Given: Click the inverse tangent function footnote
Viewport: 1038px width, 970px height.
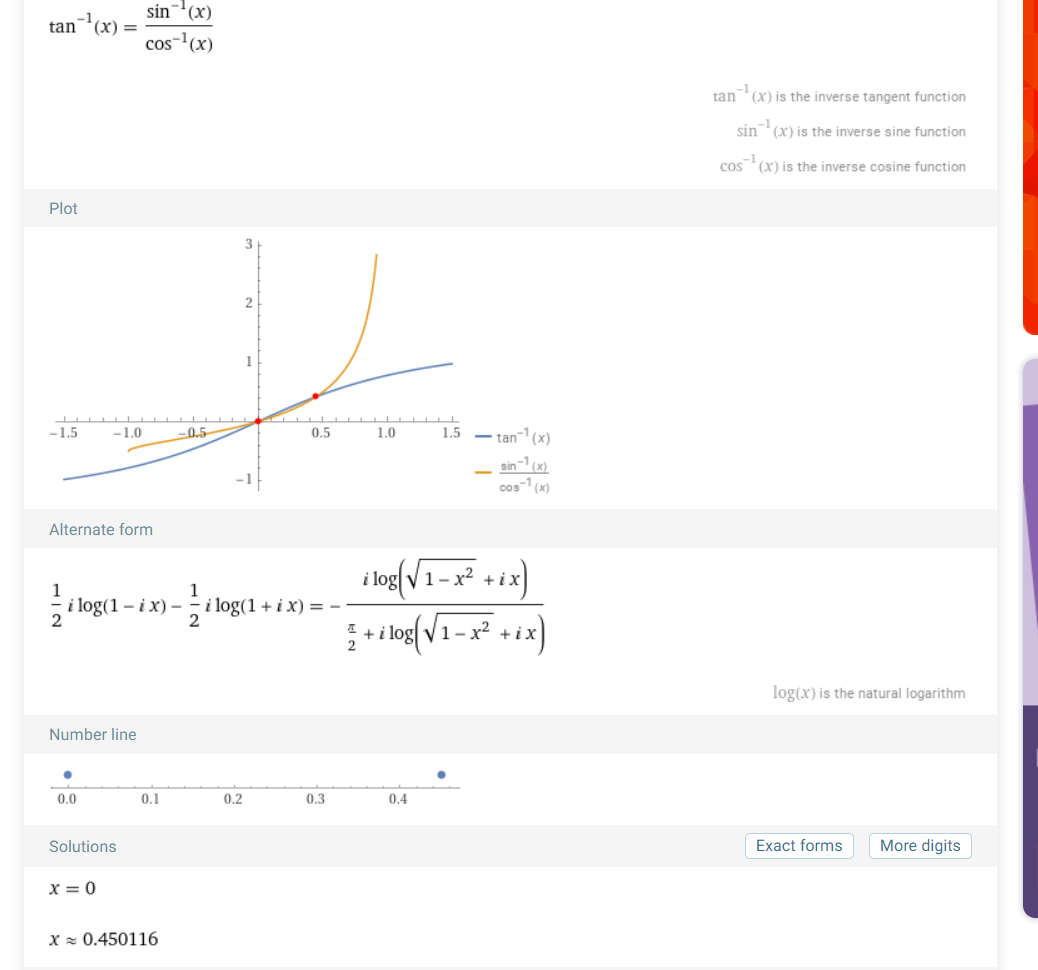Looking at the screenshot, I should point(838,97).
